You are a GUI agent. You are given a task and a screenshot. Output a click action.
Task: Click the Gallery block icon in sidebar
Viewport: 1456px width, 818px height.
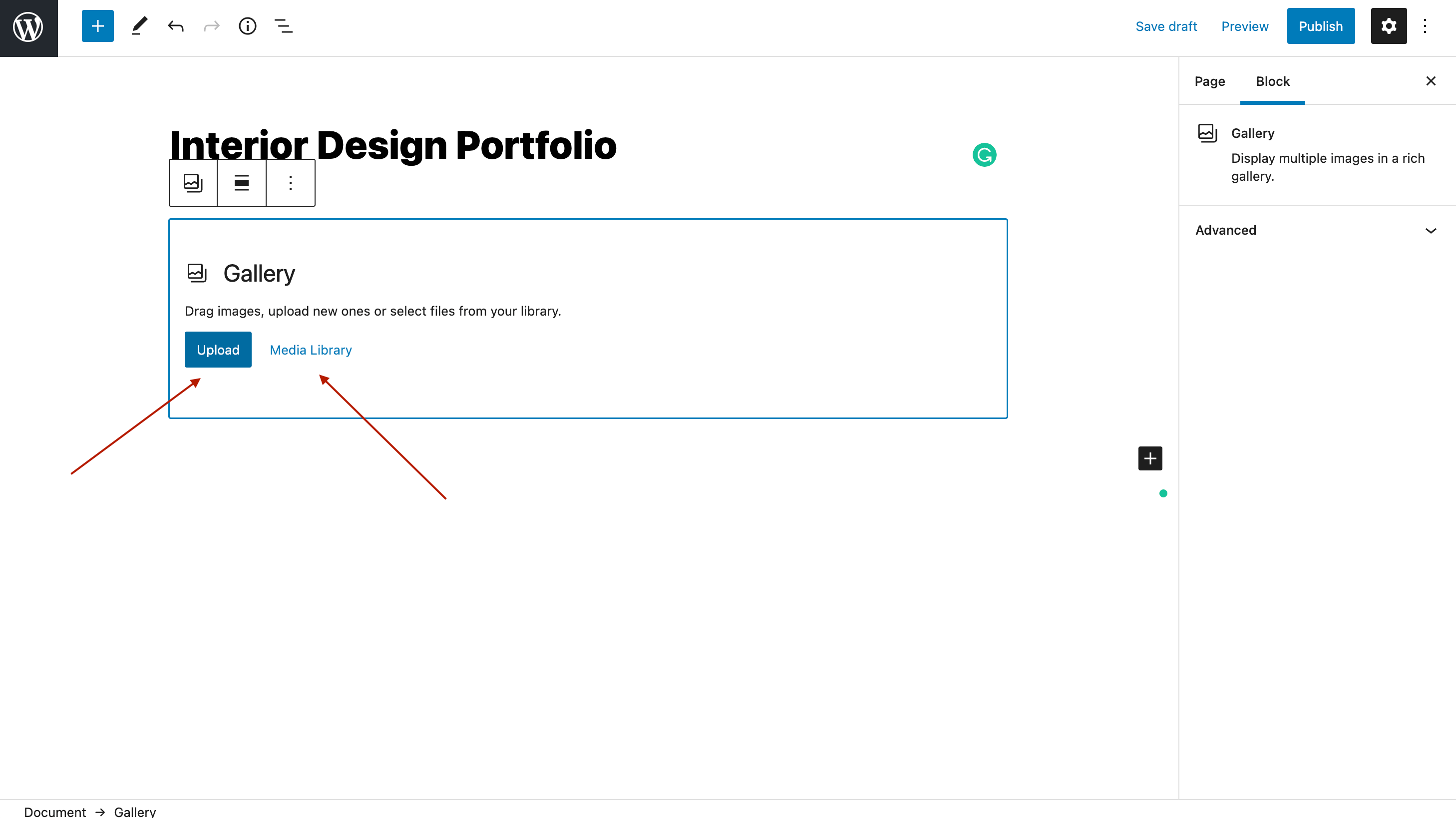pyautogui.click(x=1207, y=131)
